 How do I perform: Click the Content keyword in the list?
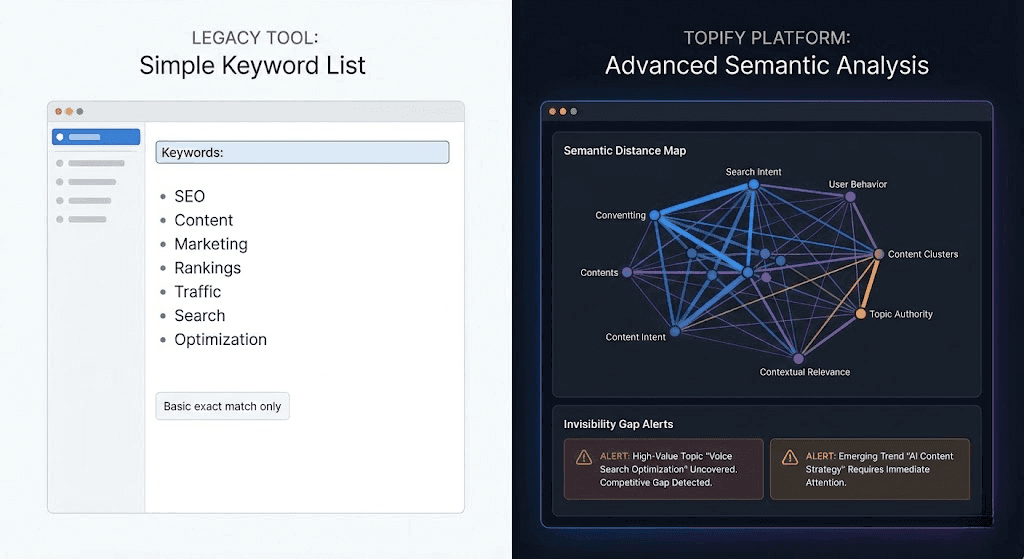click(203, 220)
